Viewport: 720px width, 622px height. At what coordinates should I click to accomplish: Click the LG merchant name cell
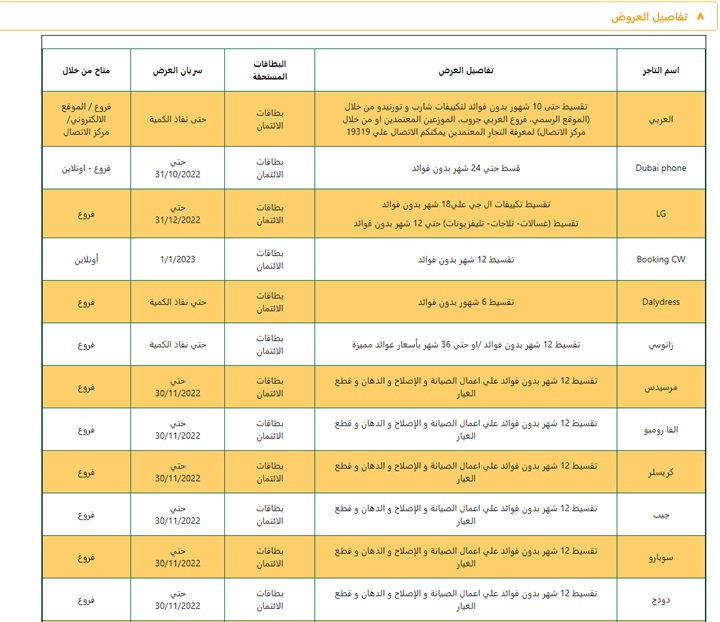coord(661,213)
